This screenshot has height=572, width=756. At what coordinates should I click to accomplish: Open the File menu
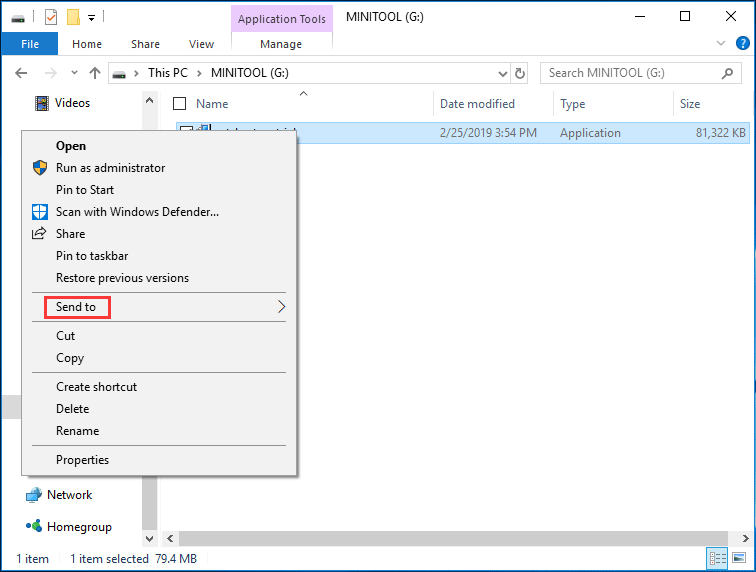tap(30, 44)
